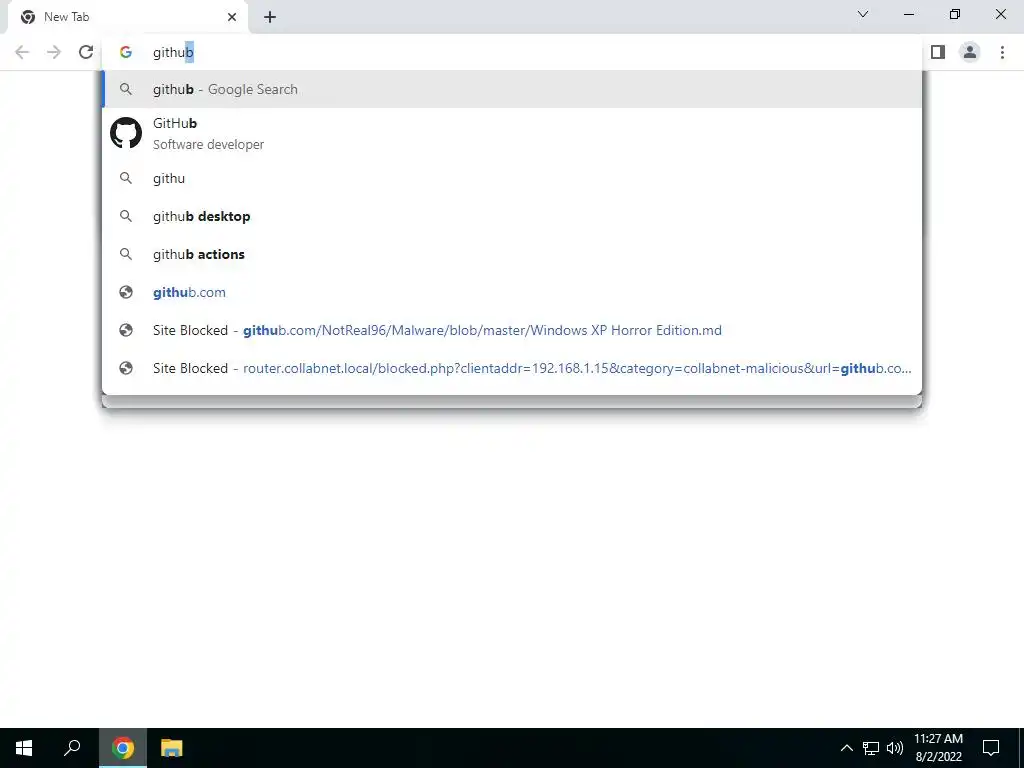Image resolution: width=1024 pixels, height=768 pixels.
Task: Open the notification center icon
Action: click(991, 748)
